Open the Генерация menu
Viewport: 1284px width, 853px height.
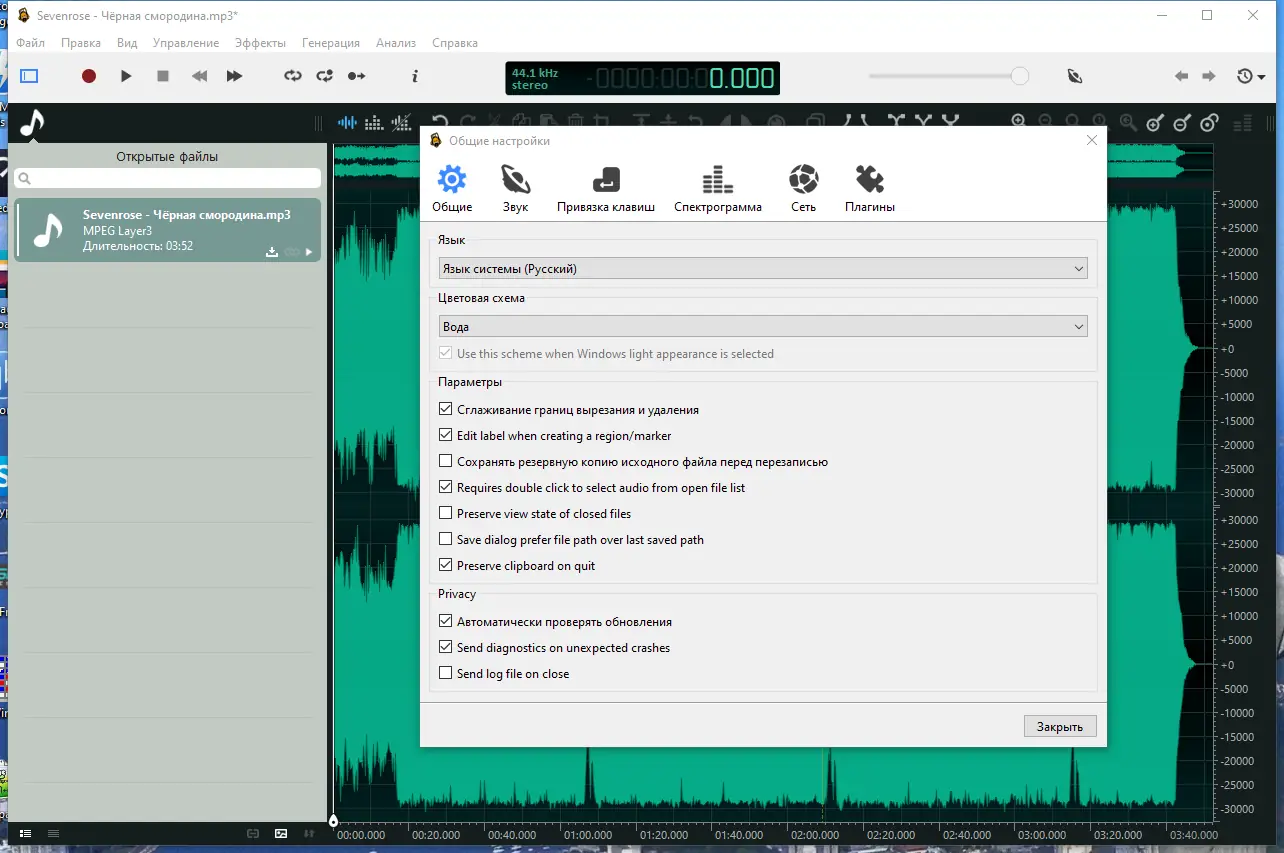330,43
